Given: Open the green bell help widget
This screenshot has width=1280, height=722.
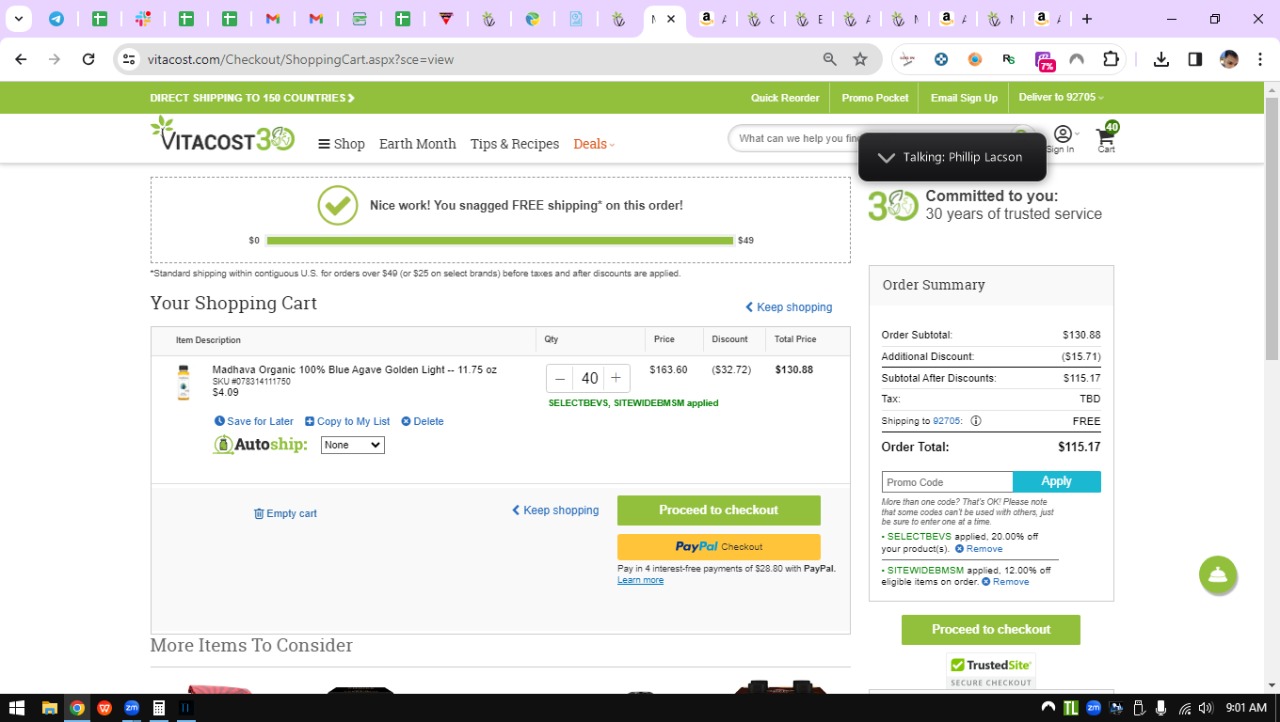Looking at the screenshot, I should coord(1218,575).
